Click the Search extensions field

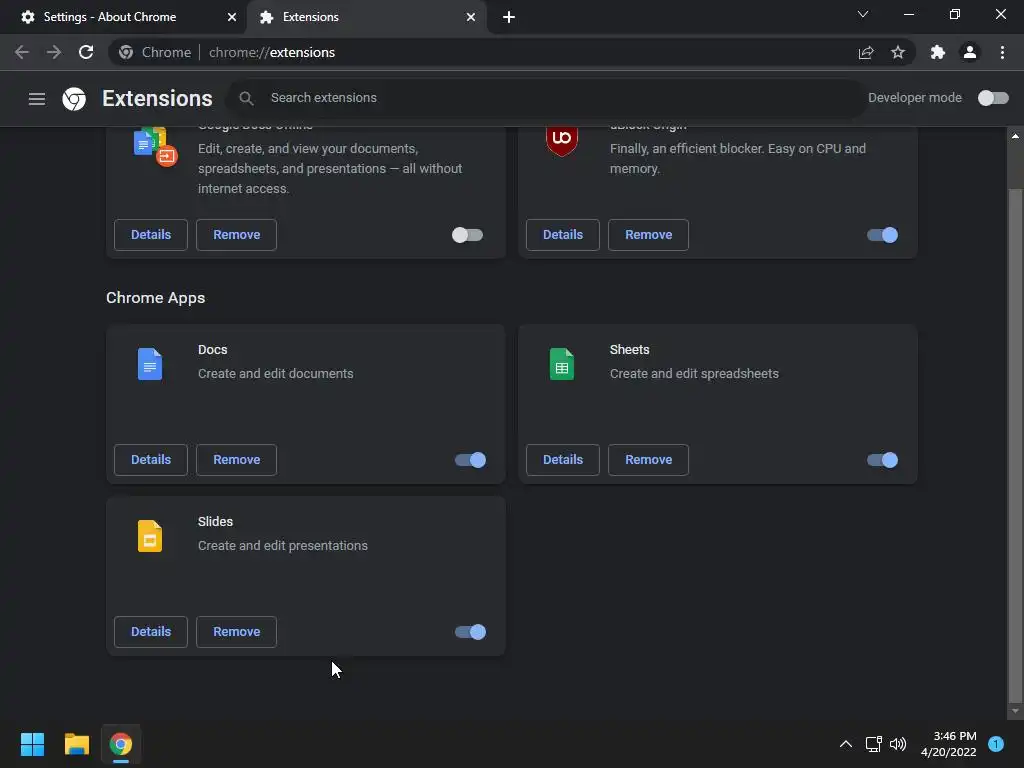546,98
